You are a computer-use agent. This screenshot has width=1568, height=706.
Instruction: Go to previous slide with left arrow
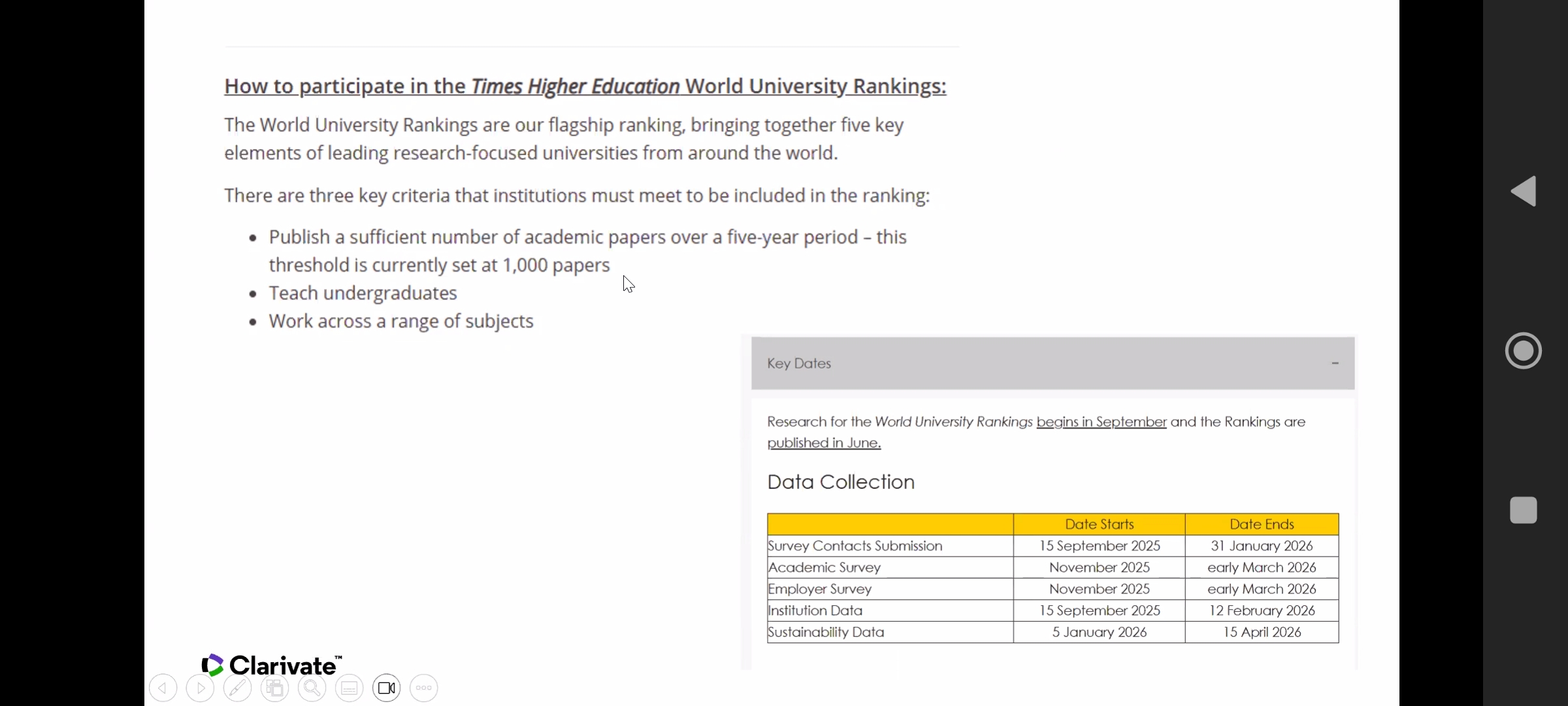[x=163, y=688]
